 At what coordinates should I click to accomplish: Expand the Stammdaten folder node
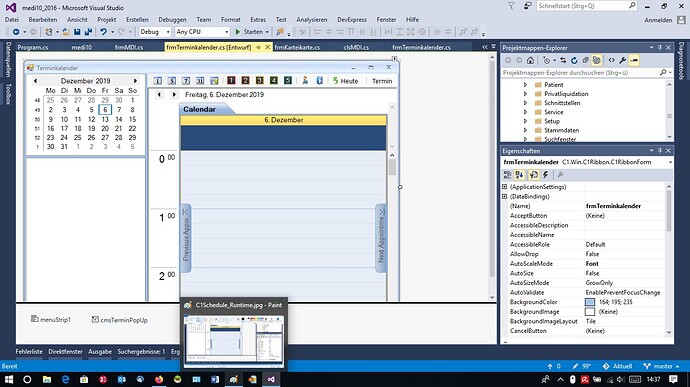[x=525, y=130]
